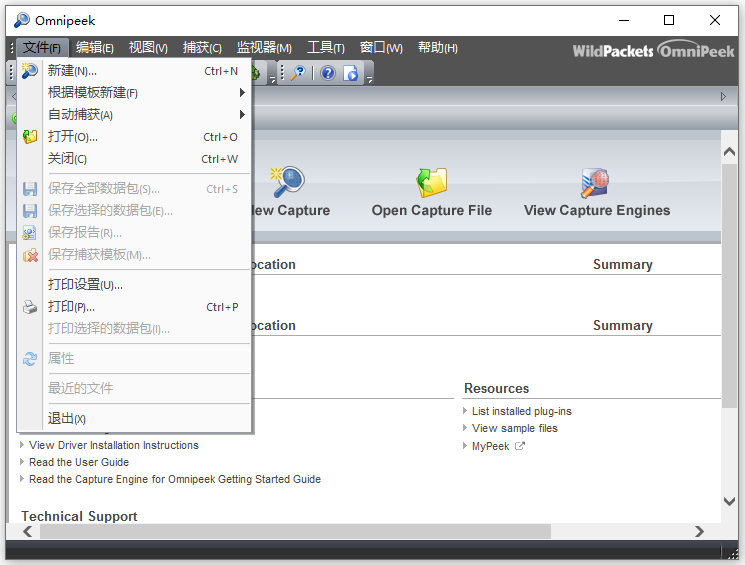Viewport: 745px width, 565px height.
Task: Click the MyPeek external link
Action: point(491,446)
